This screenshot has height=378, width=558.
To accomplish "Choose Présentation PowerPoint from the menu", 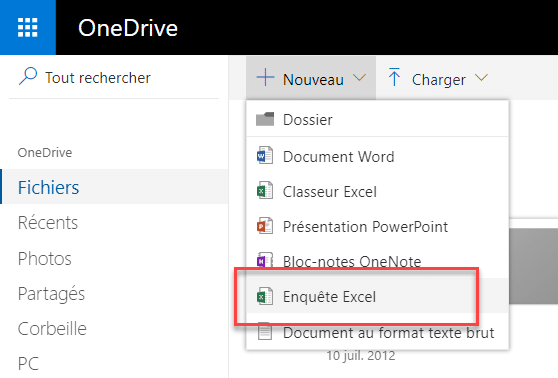I will click(378, 226).
